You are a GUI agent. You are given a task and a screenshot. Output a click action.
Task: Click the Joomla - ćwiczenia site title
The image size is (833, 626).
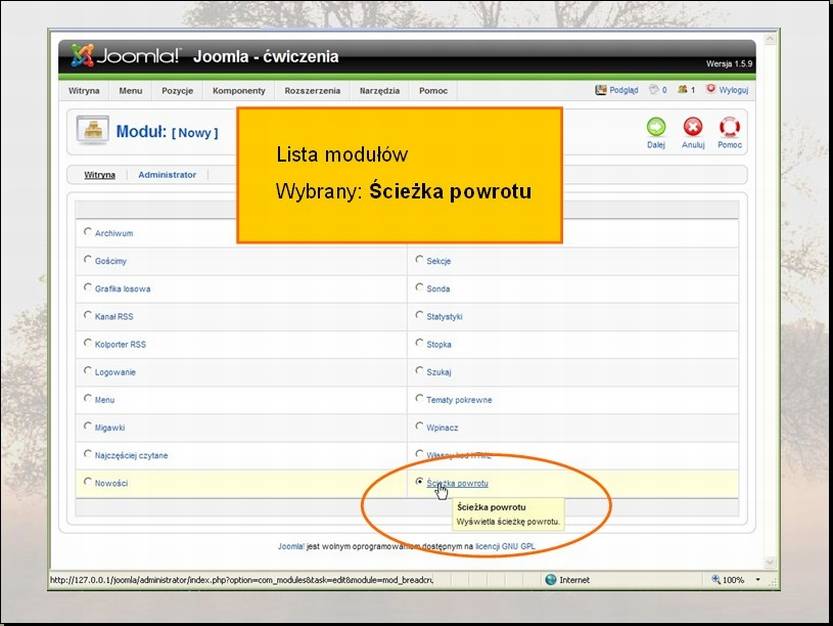tap(266, 56)
